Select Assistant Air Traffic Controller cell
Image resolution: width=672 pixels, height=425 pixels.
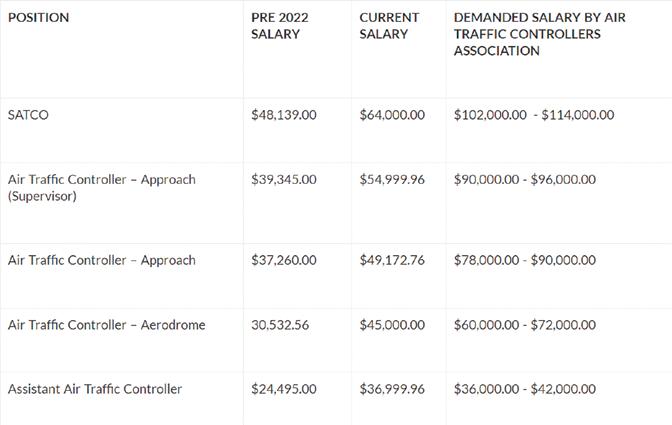click(x=95, y=389)
